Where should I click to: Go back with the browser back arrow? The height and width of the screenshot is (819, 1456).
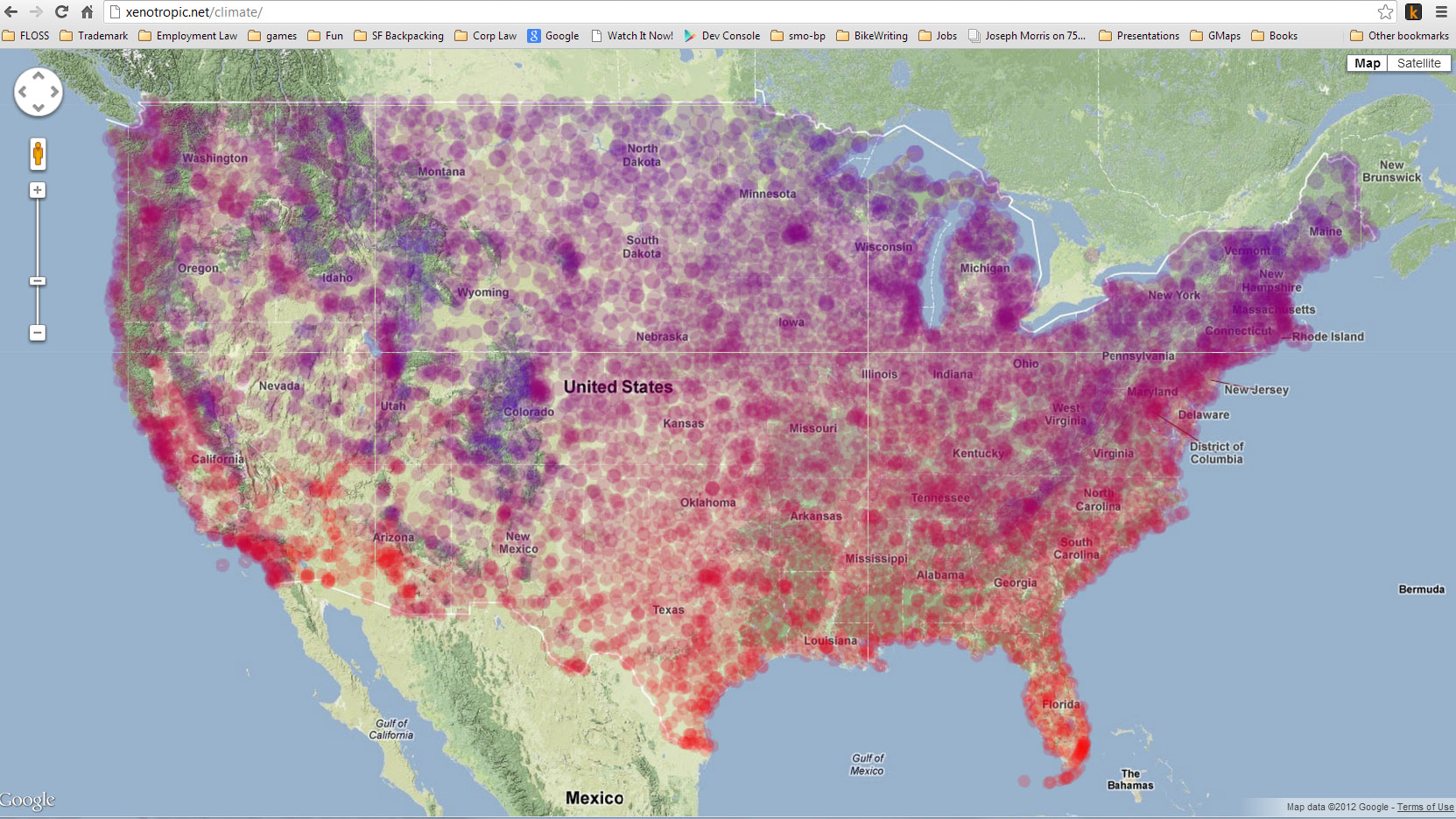coord(11,12)
